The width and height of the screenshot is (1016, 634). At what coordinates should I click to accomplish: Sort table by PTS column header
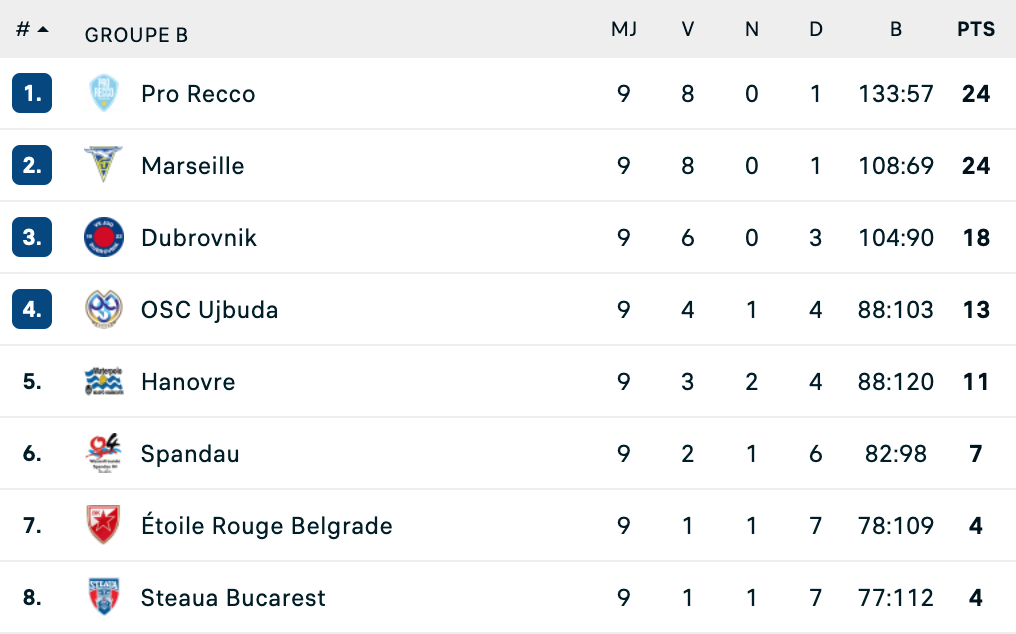[x=976, y=30]
